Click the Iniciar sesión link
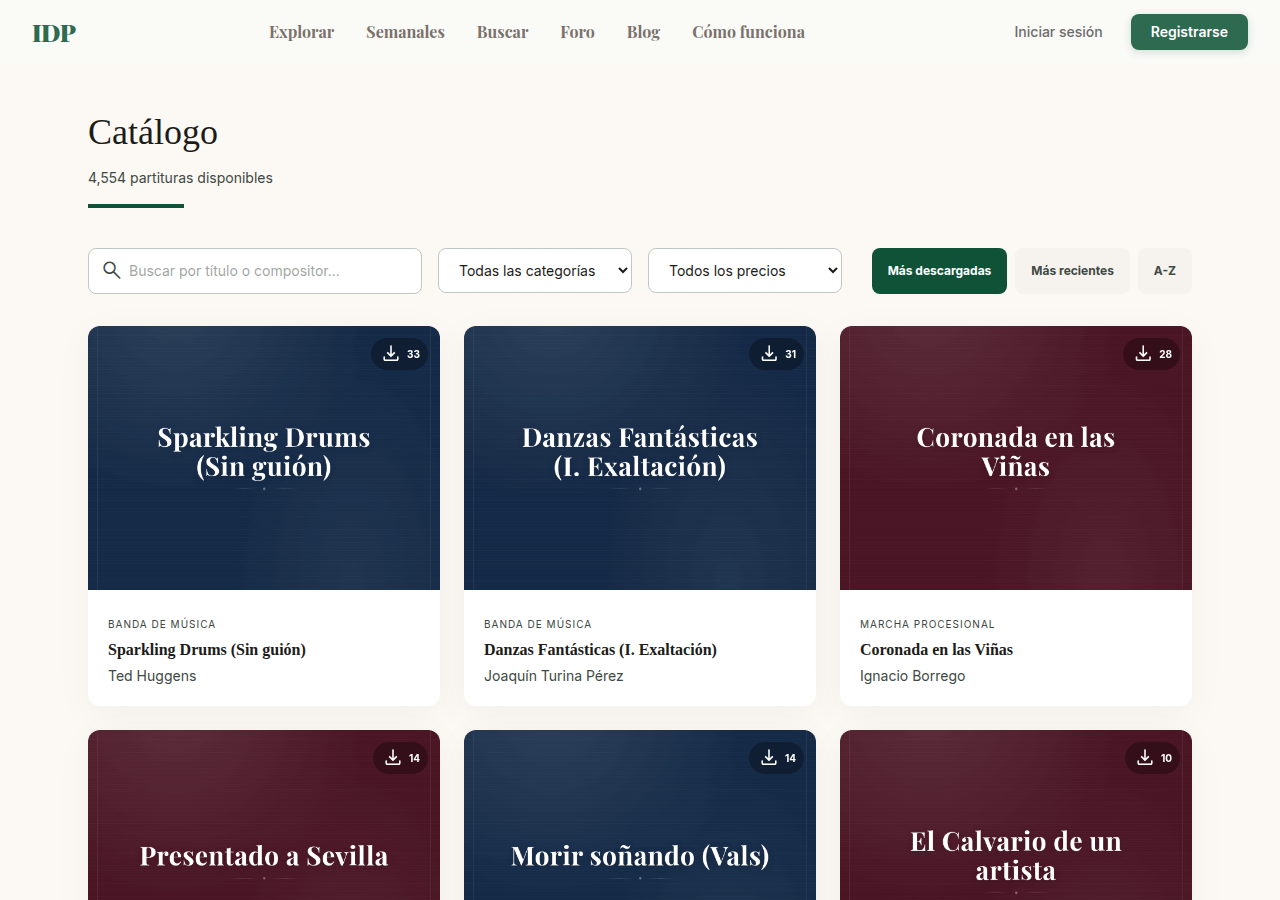Image resolution: width=1280 pixels, height=900 pixels. tap(1058, 32)
